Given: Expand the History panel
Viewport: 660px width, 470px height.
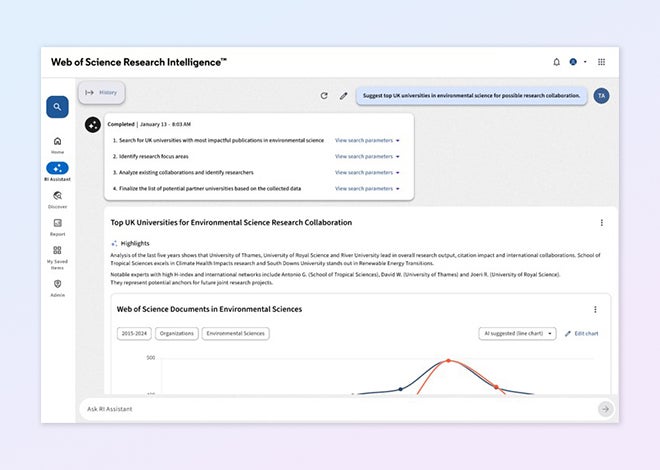Looking at the screenshot, I should [101, 93].
